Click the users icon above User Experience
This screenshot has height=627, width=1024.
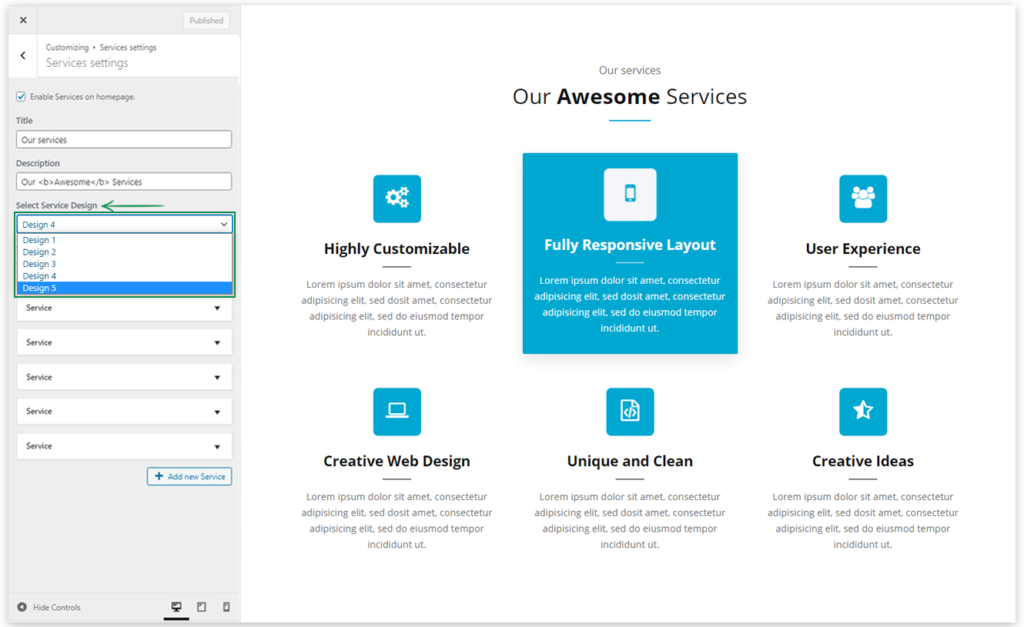coord(863,199)
